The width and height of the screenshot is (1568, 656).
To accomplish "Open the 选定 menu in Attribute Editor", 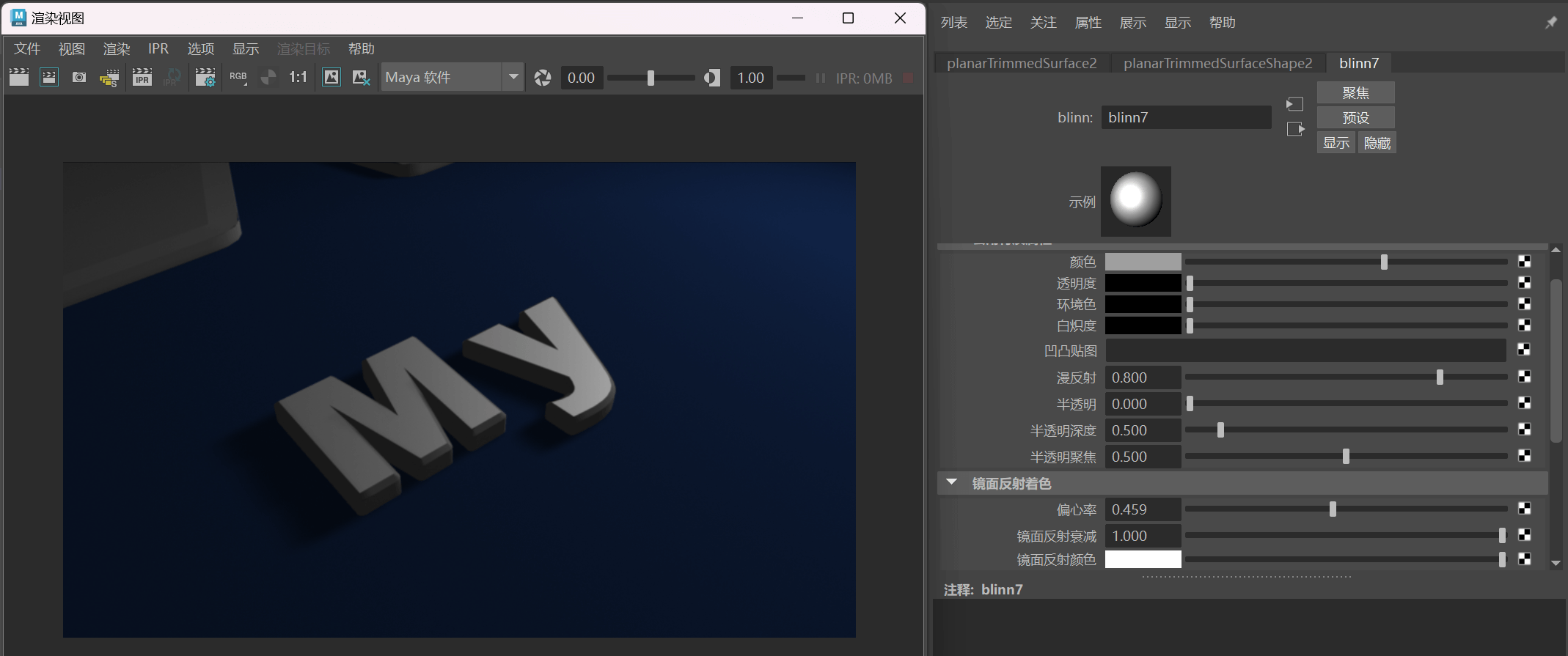I will pyautogui.click(x=999, y=23).
